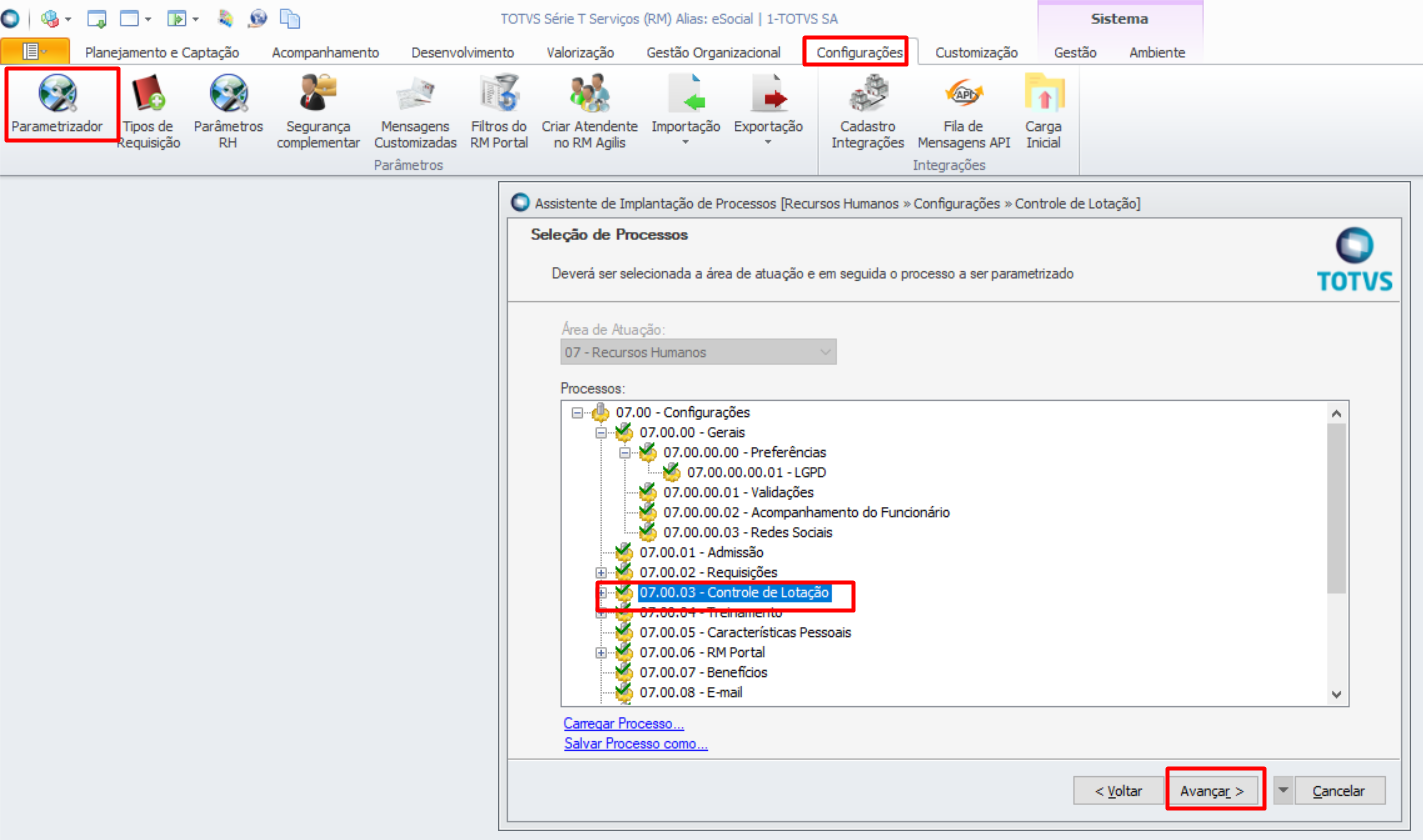Select 07.00.05 - Características Pessoais
Image resolution: width=1423 pixels, height=840 pixels.
coord(745,632)
